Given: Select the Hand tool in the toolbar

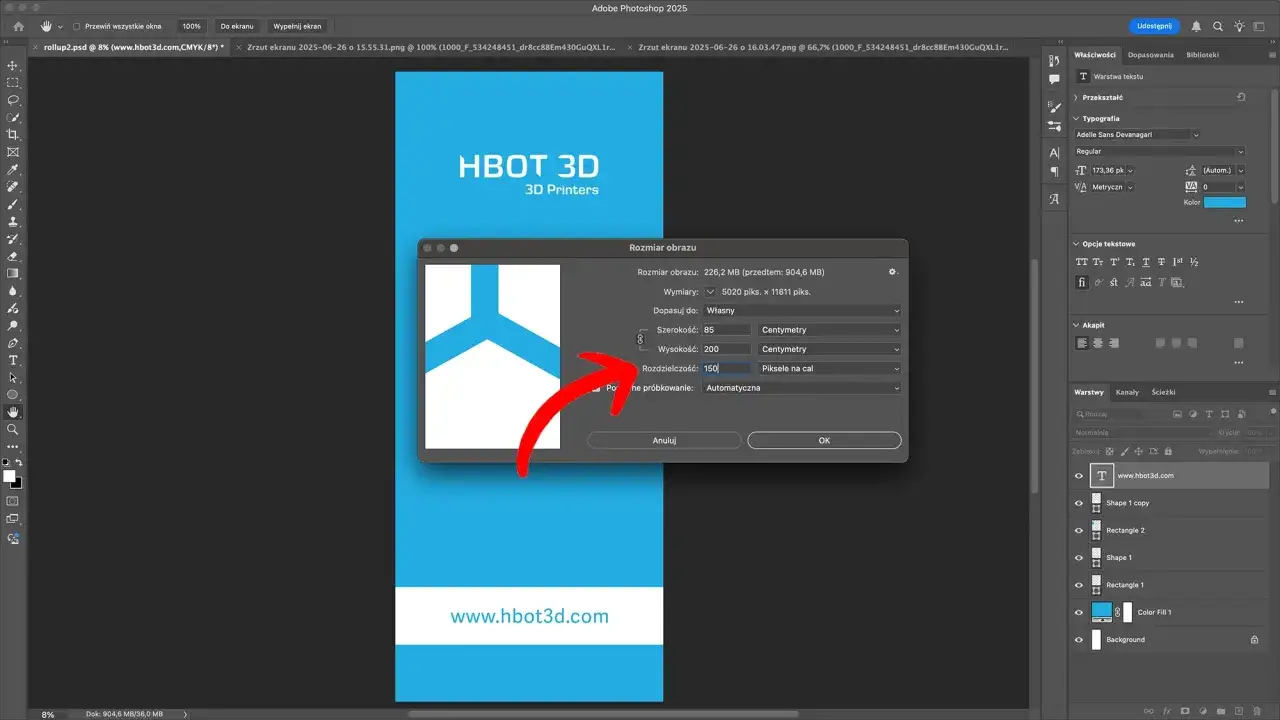Looking at the screenshot, I should (x=13, y=412).
